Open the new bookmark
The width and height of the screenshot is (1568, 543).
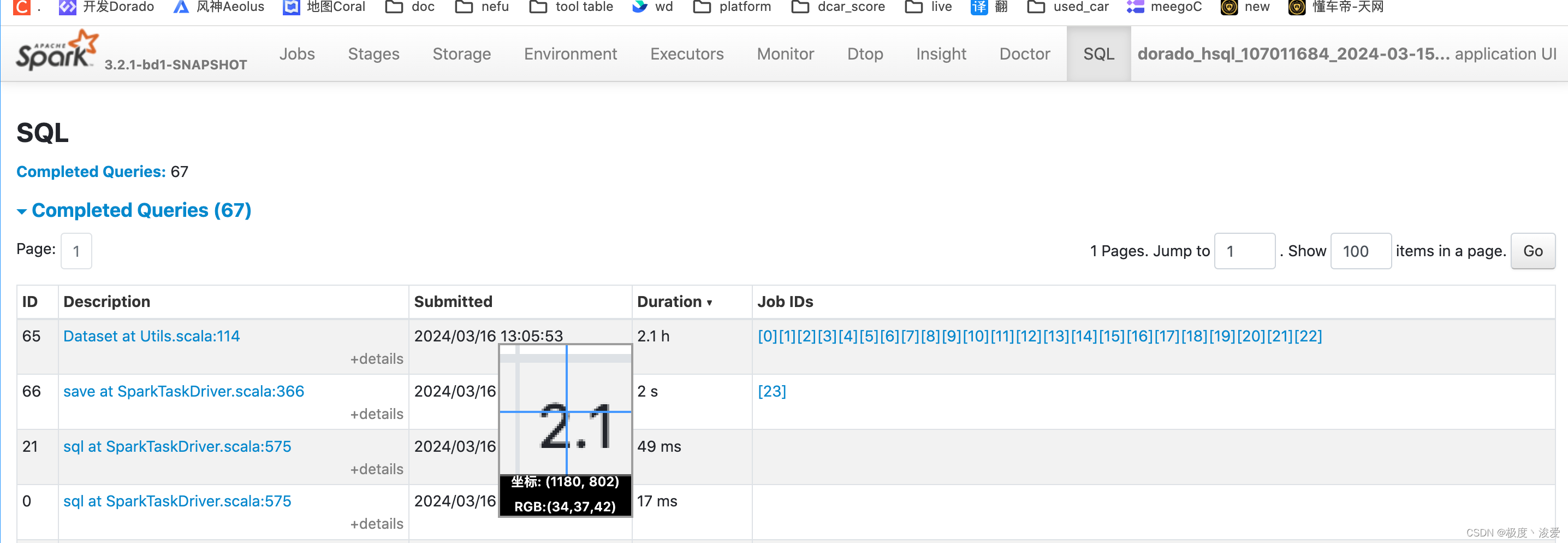1245,7
